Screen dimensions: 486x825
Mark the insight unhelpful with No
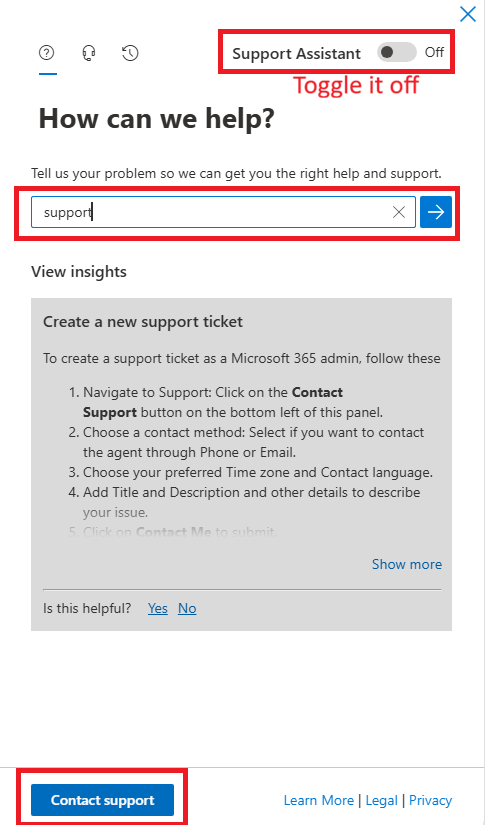point(187,608)
